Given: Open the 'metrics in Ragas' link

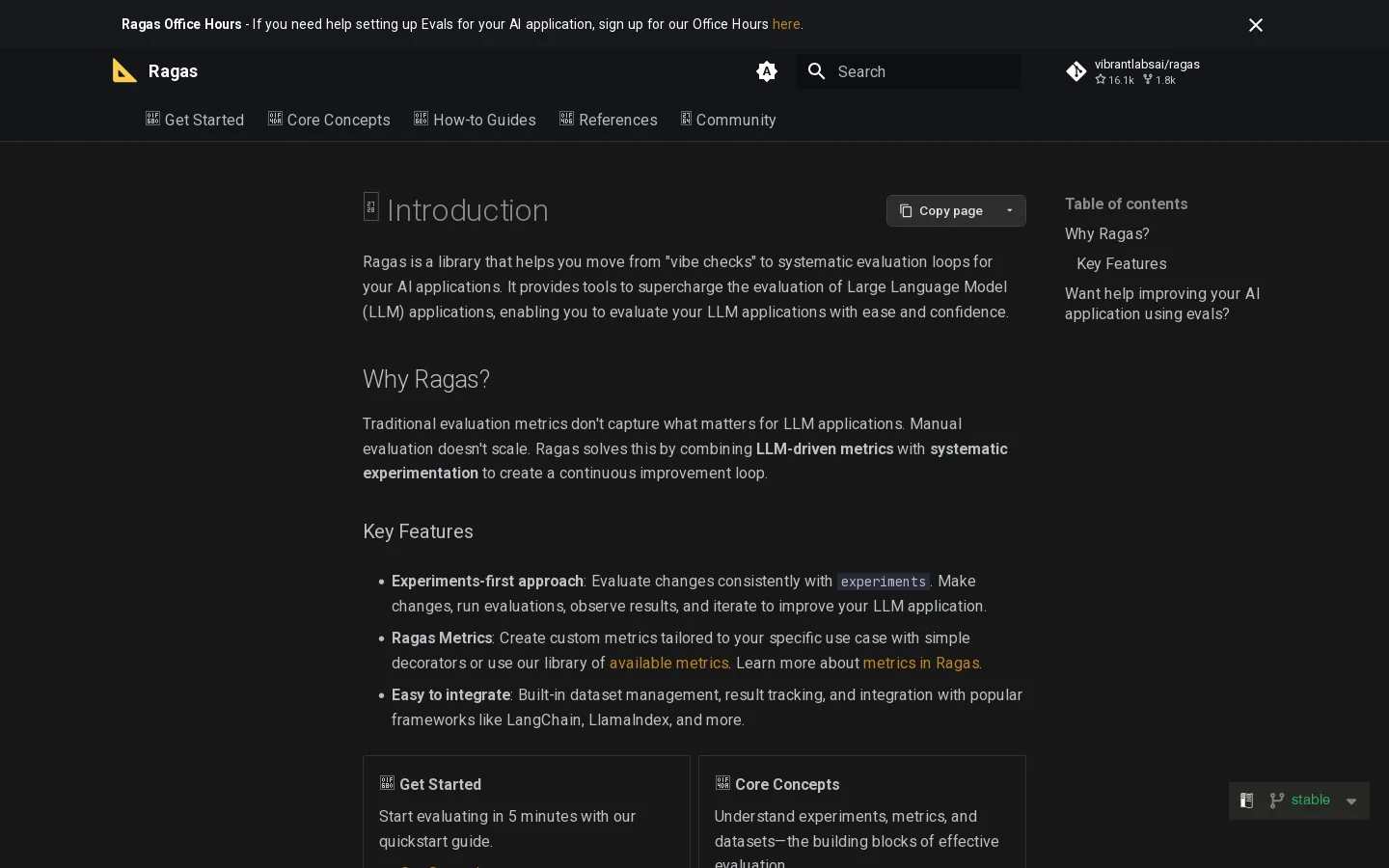Looking at the screenshot, I should [921, 664].
